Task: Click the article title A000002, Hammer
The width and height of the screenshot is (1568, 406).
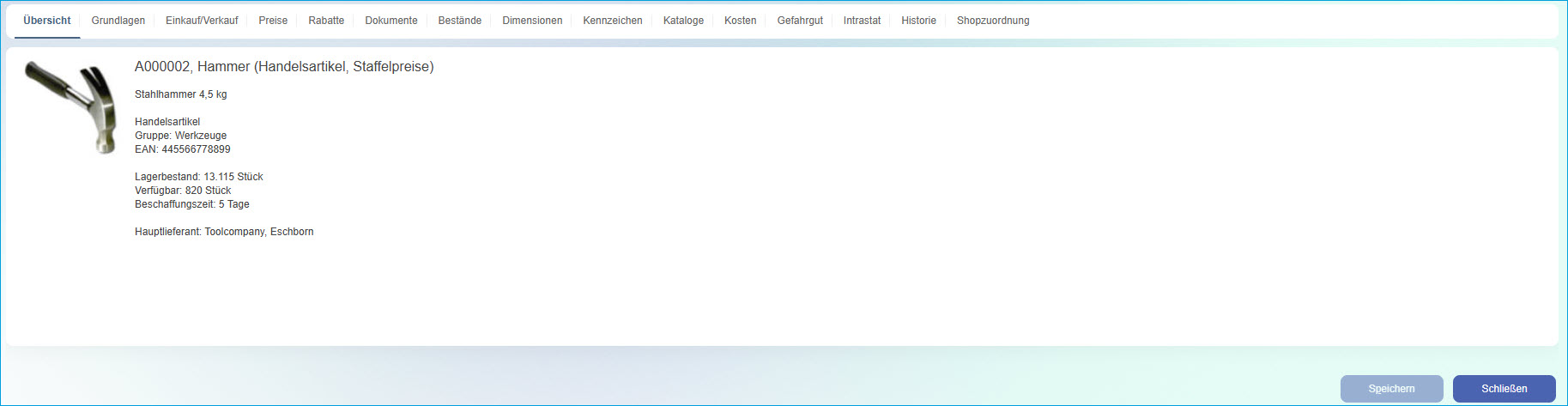Action: 284,67
